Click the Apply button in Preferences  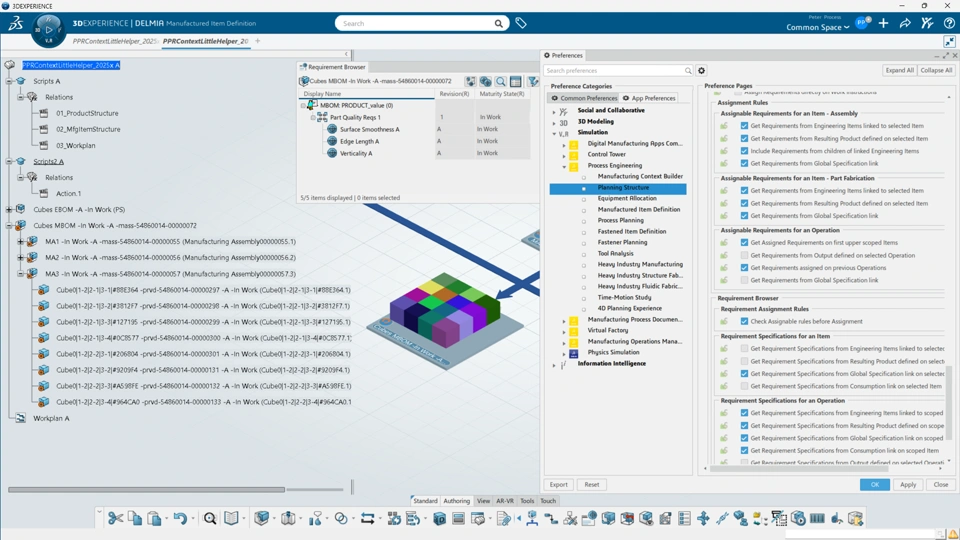(908, 484)
